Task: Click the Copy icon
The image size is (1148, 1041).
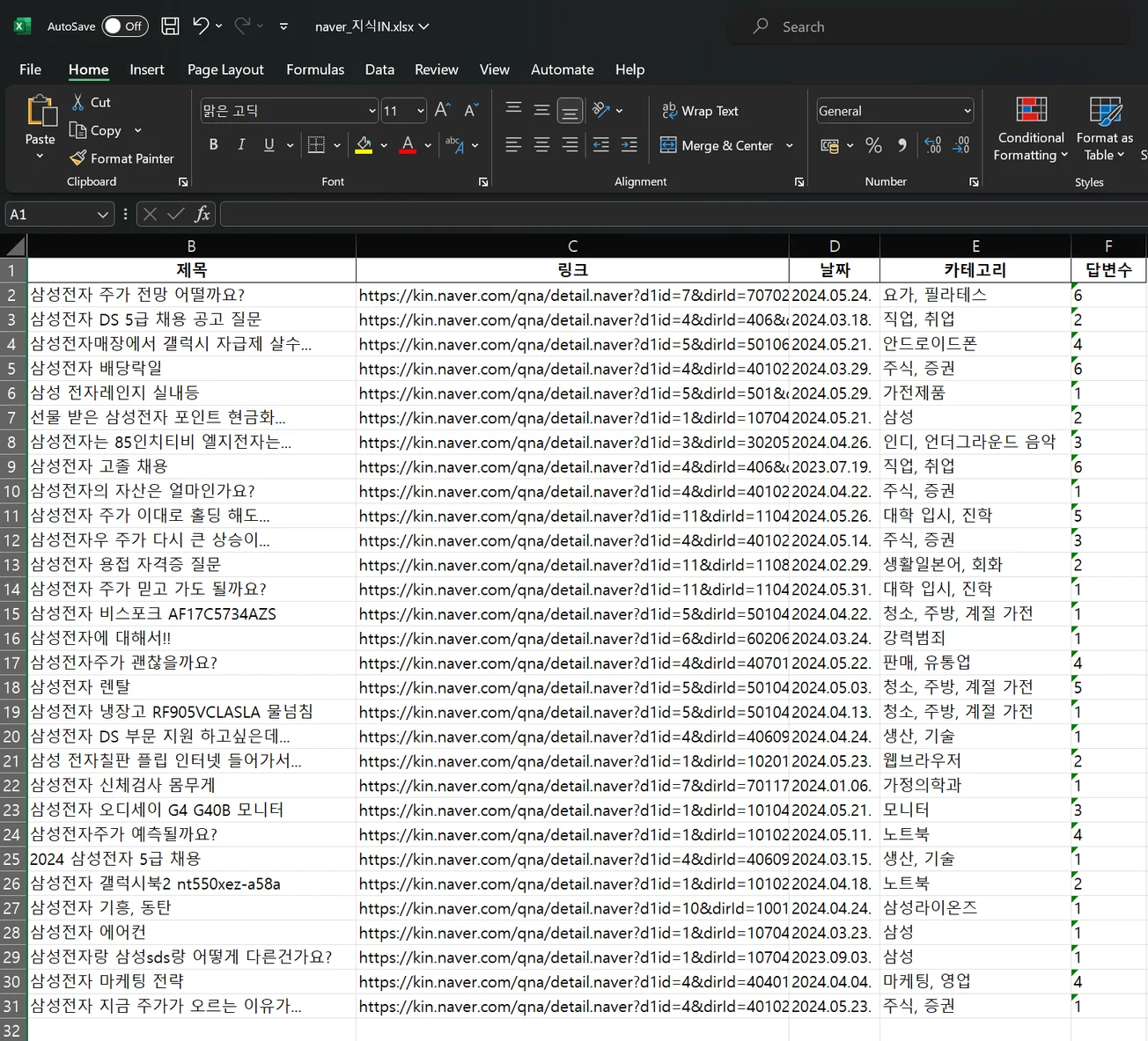Action: click(77, 130)
